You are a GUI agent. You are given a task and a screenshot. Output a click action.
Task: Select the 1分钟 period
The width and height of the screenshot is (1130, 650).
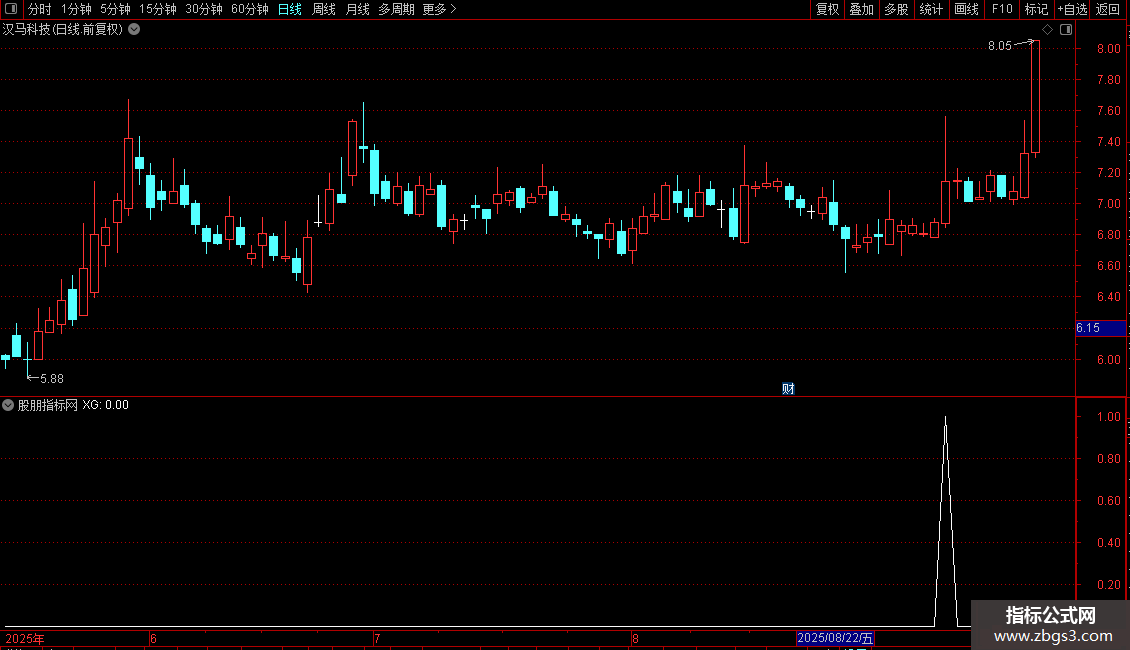[x=76, y=9]
